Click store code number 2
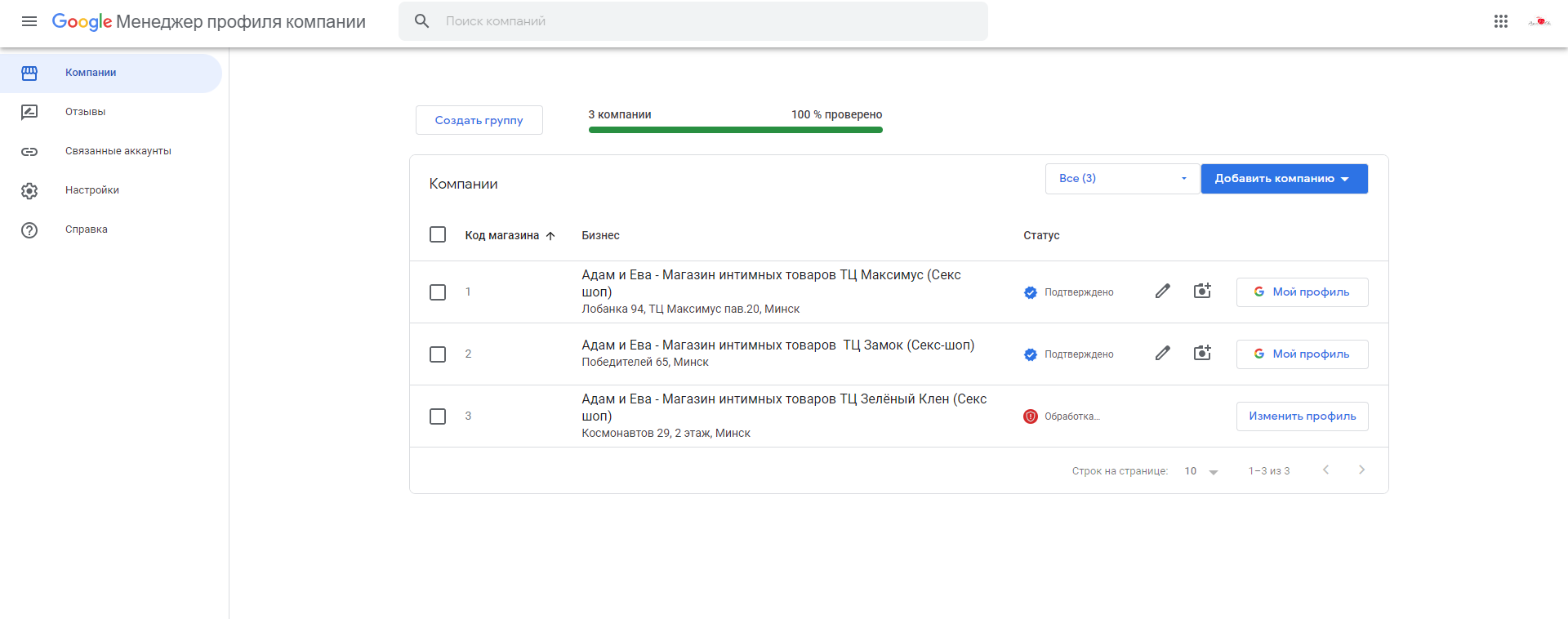 [468, 354]
